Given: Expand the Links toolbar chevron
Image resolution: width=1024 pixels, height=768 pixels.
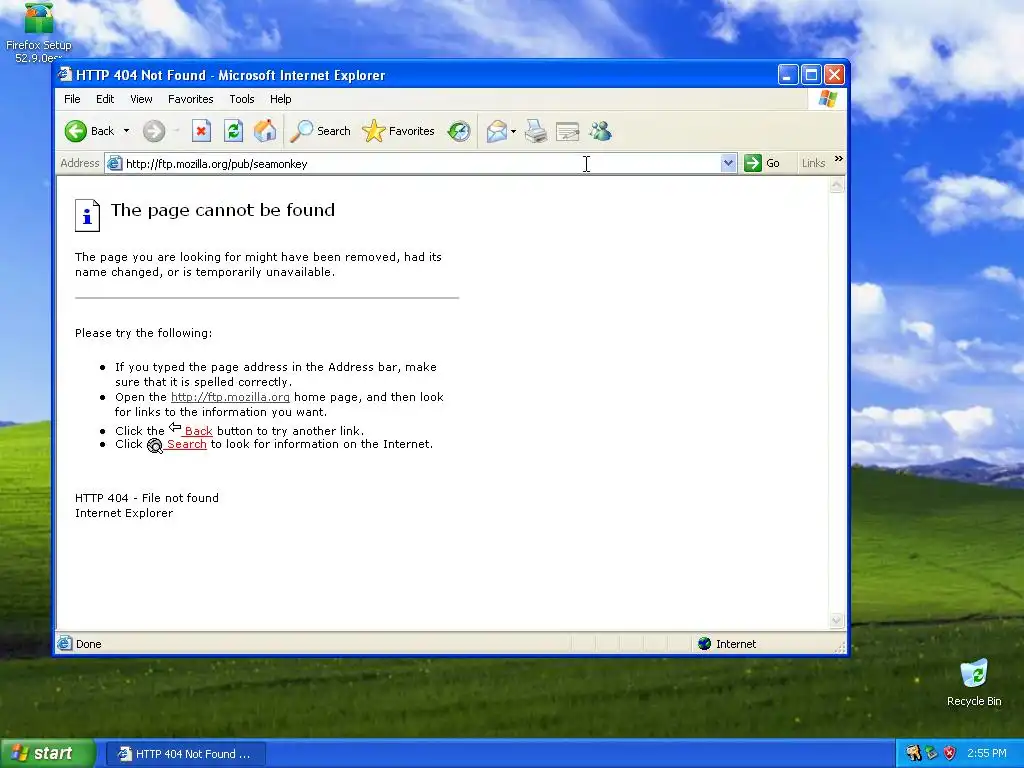Looking at the screenshot, I should [x=839, y=159].
